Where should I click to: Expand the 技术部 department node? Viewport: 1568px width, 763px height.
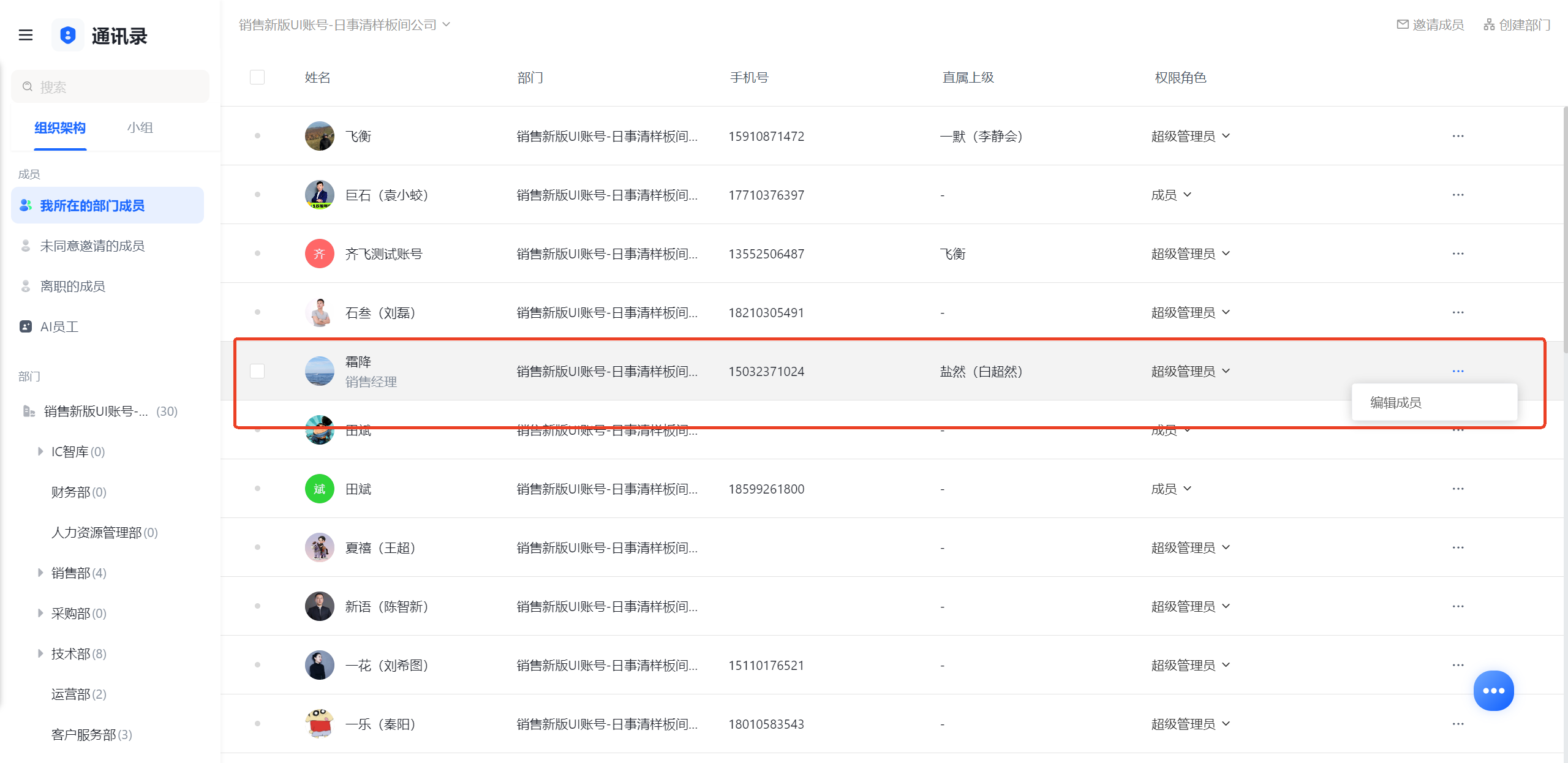40,653
